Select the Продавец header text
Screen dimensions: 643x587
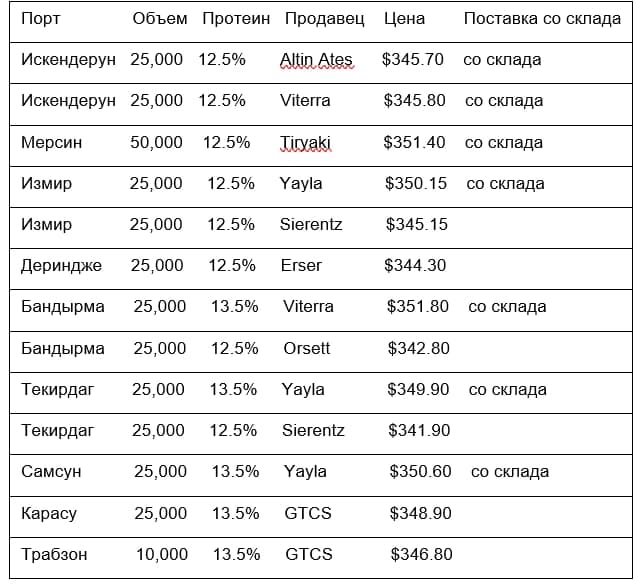click(324, 19)
